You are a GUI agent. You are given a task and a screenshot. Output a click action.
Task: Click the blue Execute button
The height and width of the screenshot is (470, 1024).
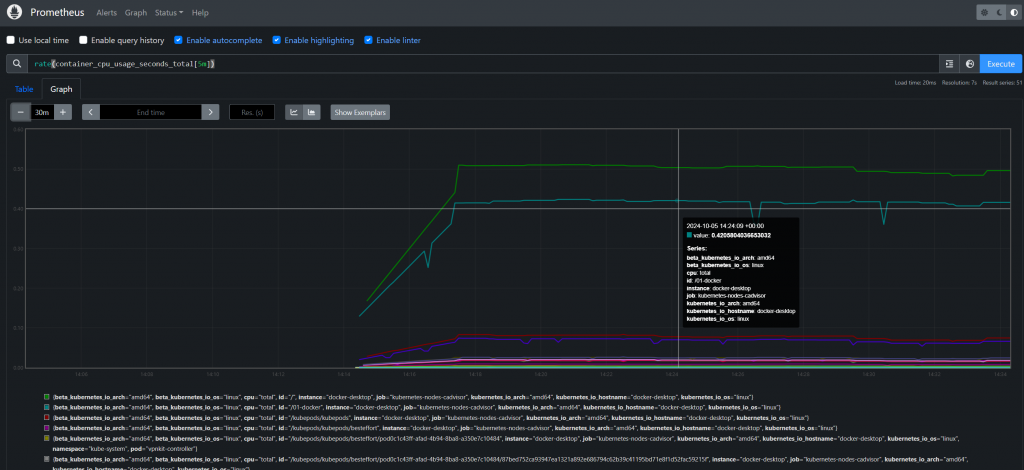click(x=1000, y=63)
